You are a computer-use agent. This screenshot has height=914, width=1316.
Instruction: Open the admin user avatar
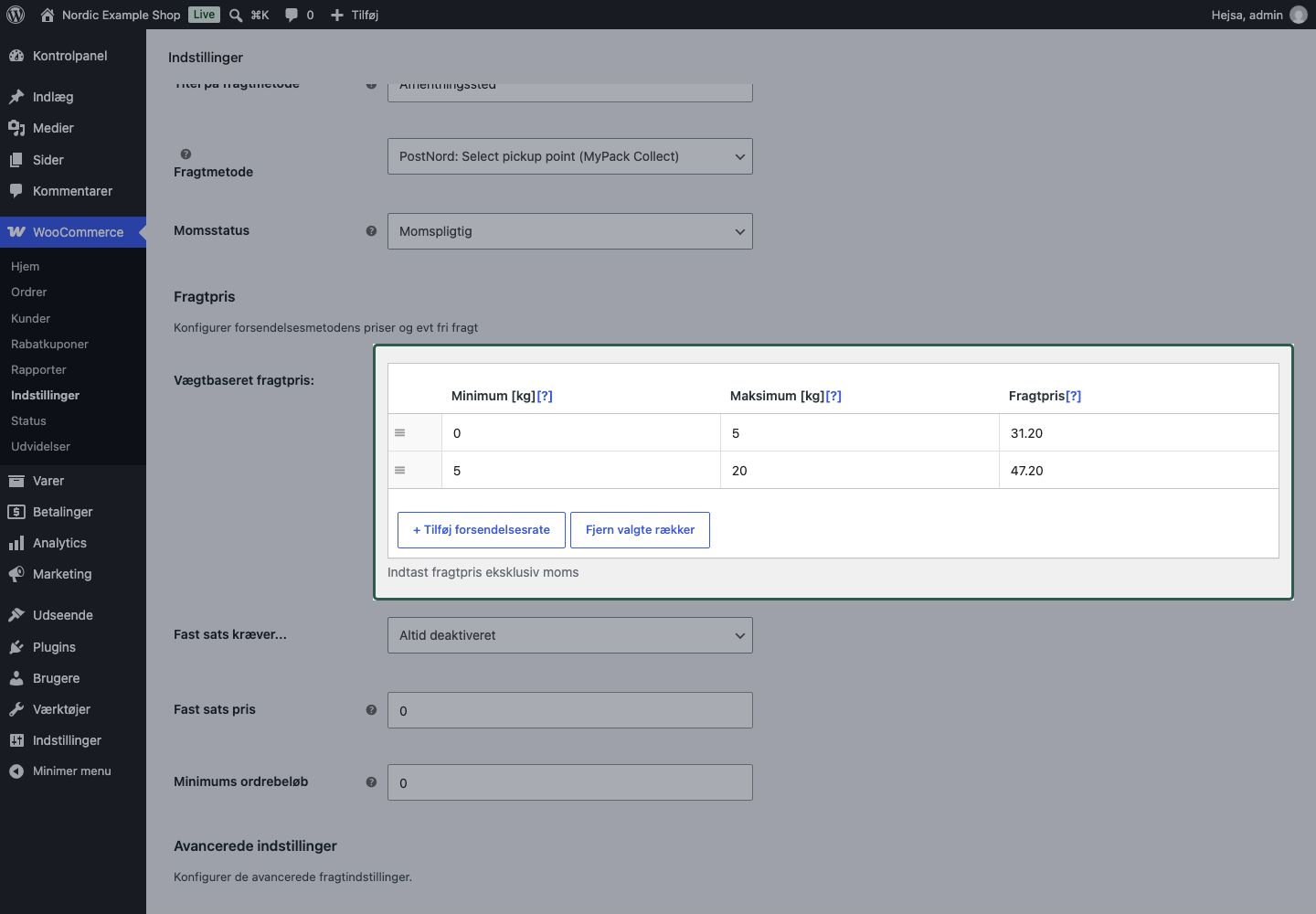(x=1299, y=15)
